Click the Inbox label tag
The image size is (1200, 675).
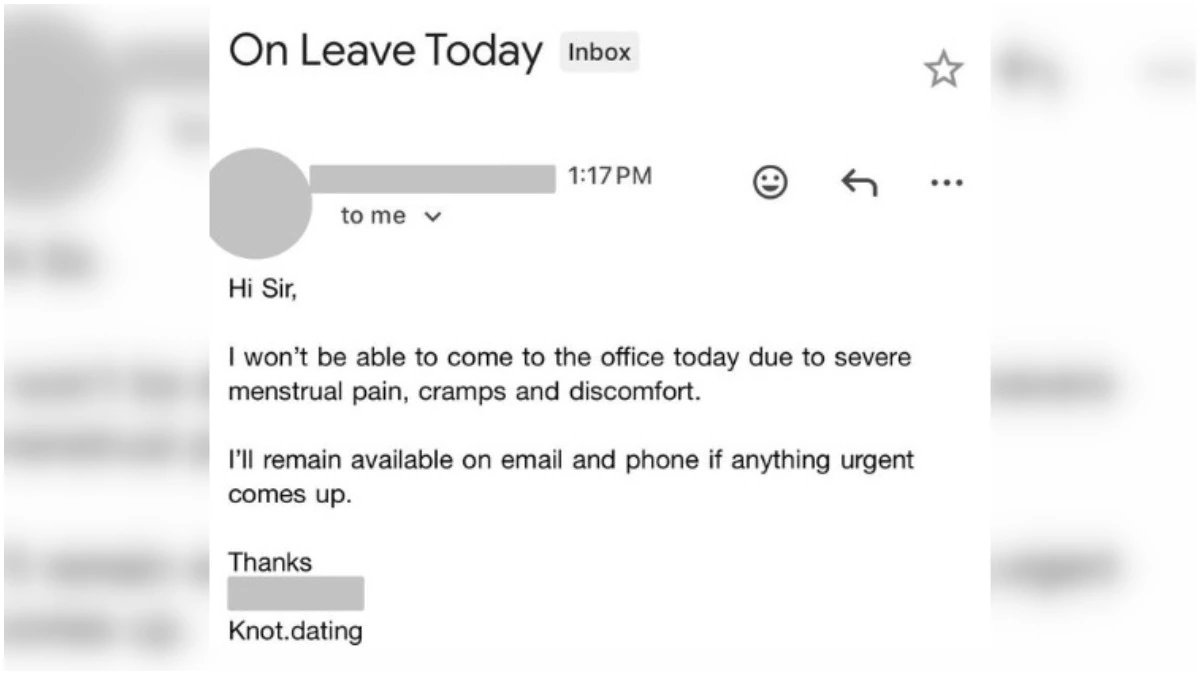[x=599, y=52]
